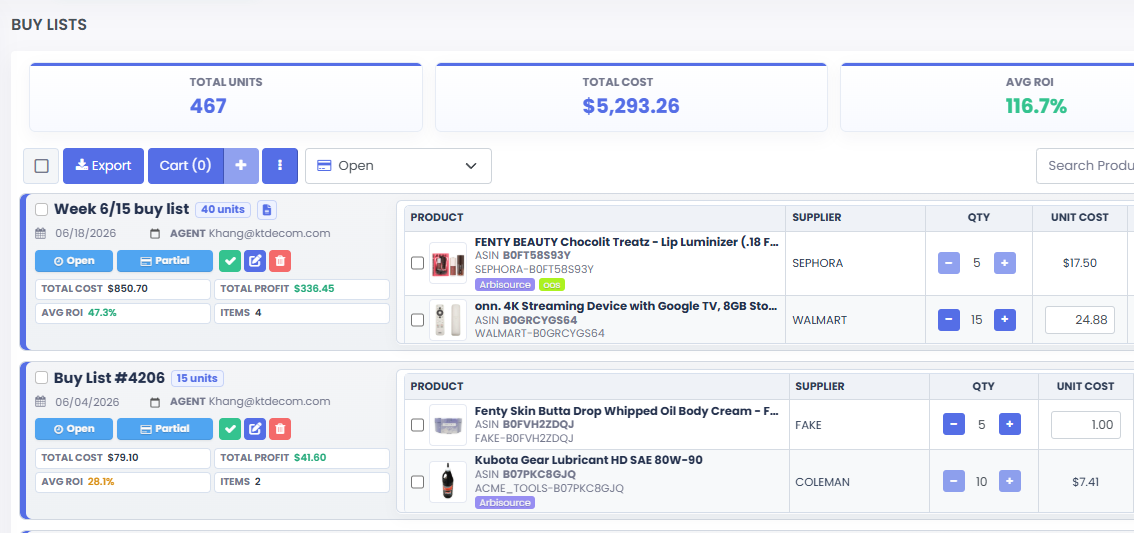1134x533 pixels.
Task: Click the 40 units badge
Action: 223,210
